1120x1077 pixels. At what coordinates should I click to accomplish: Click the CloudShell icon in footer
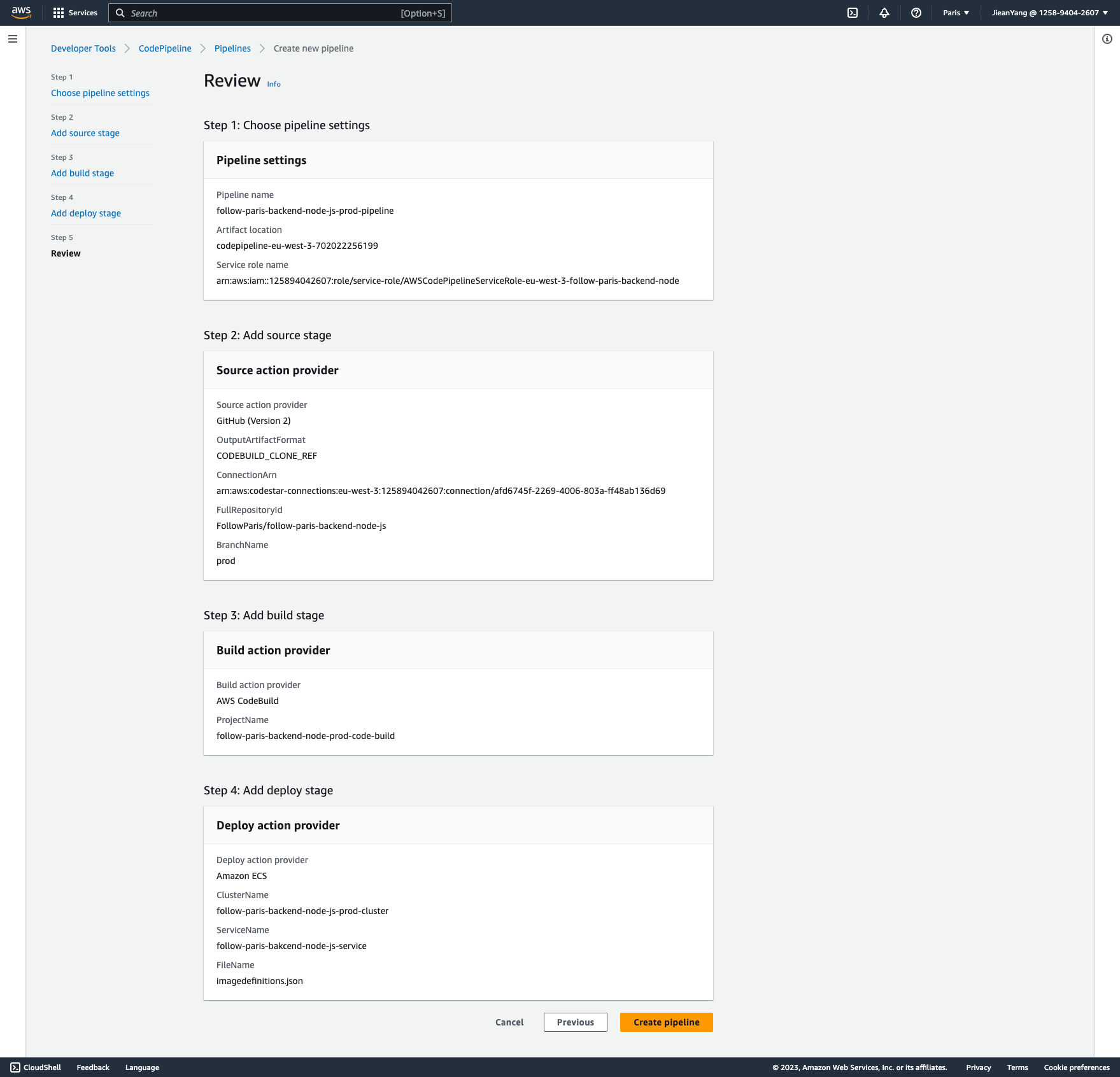pyautogui.click(x=15, y=1067)
